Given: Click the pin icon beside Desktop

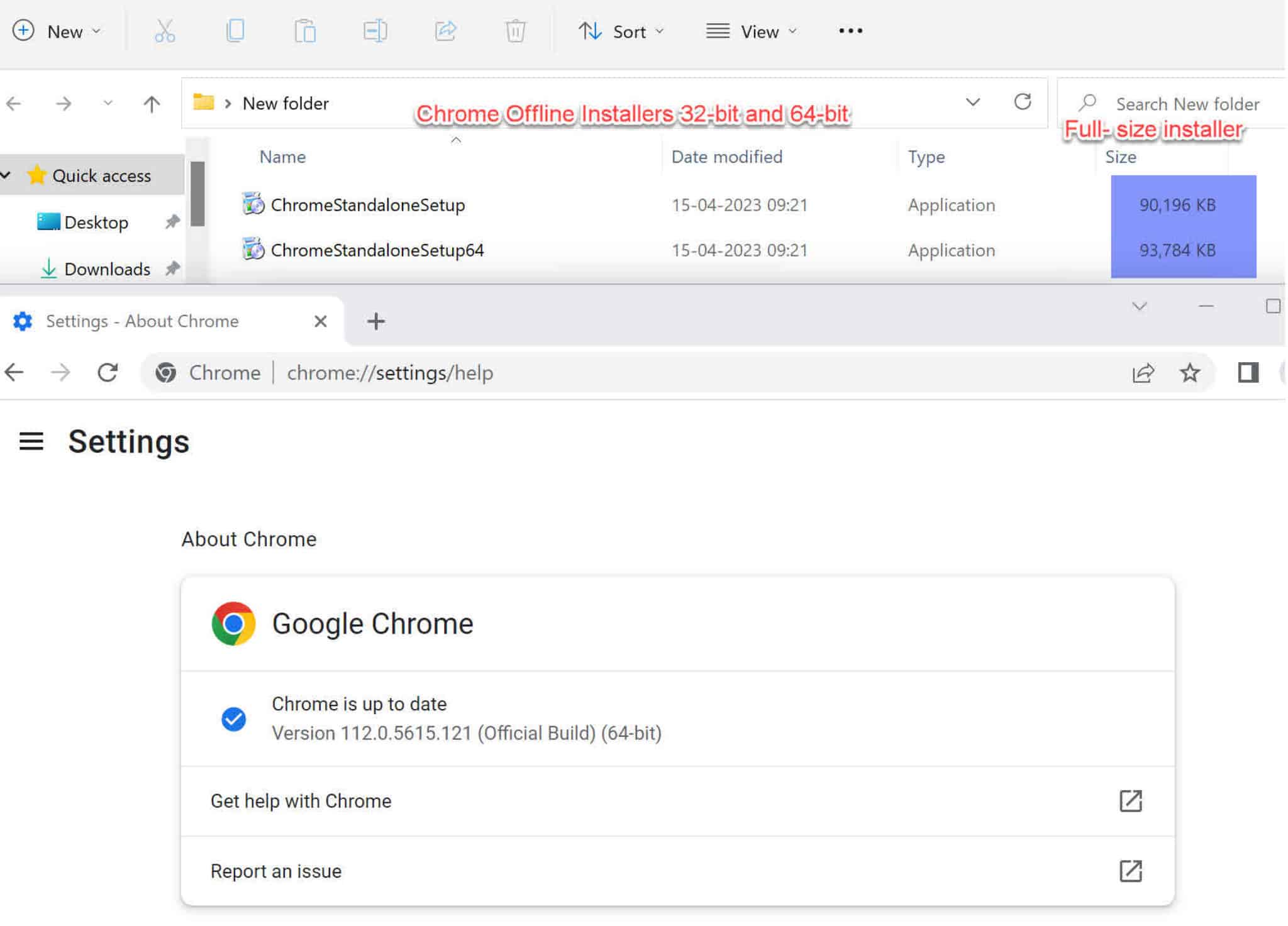Looking at the screenshot, I should pos(172,221).
